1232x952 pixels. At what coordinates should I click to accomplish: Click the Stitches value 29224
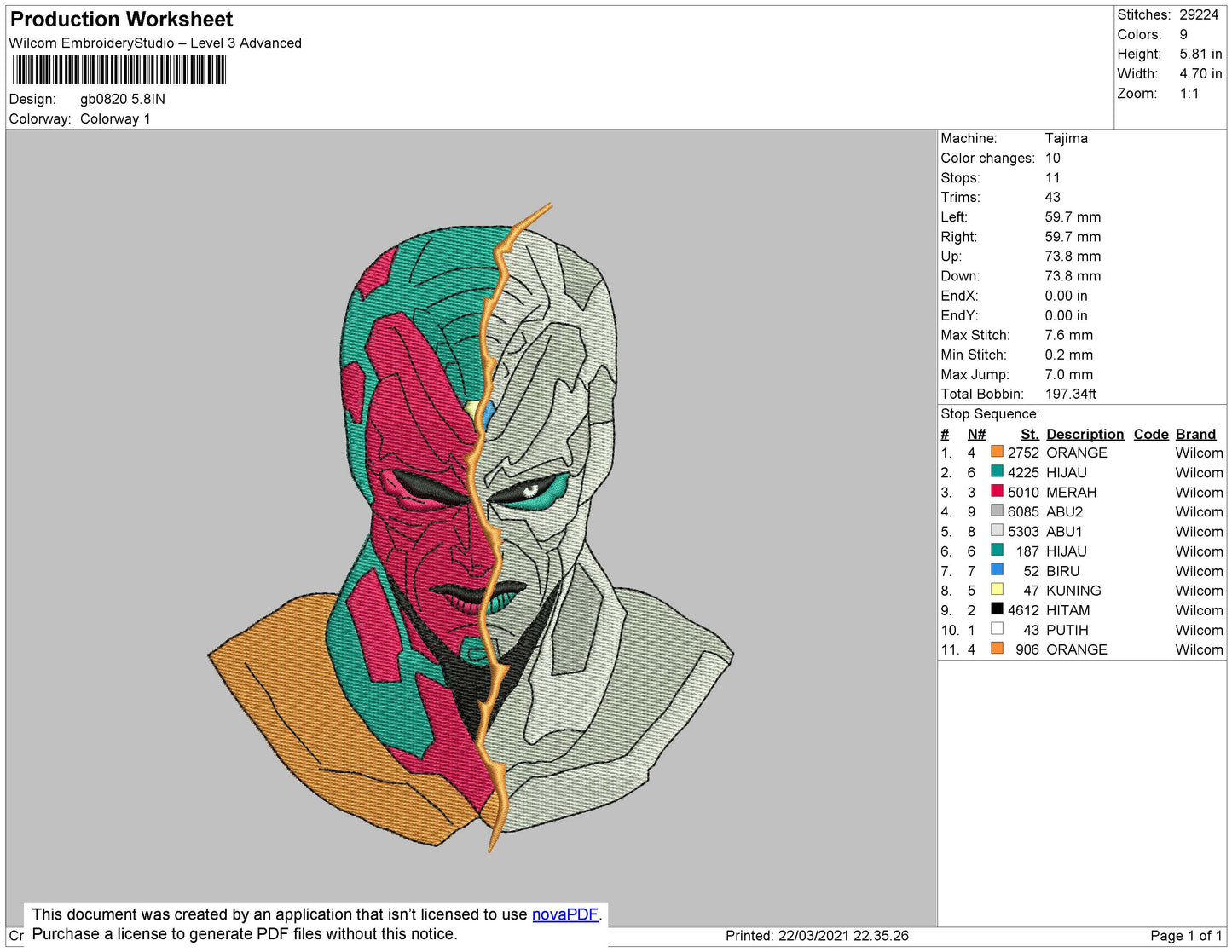[1199, 14]
